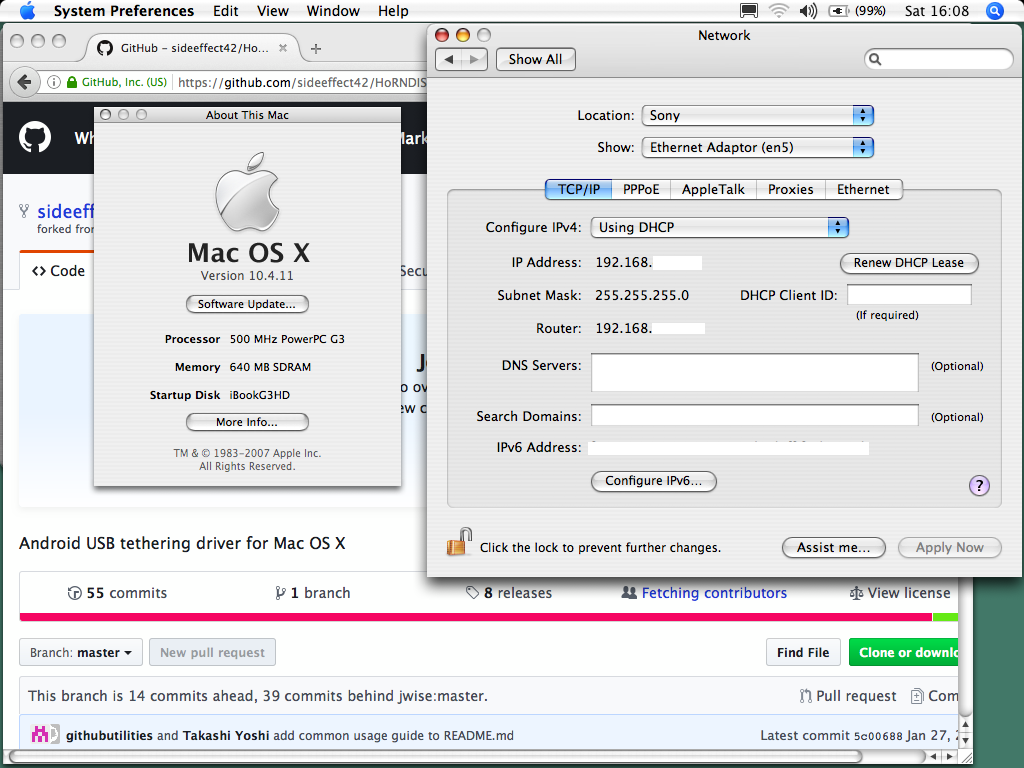Open the Wi-Fi AirPort status icon
1024x768 pixels.
(778, 11)
